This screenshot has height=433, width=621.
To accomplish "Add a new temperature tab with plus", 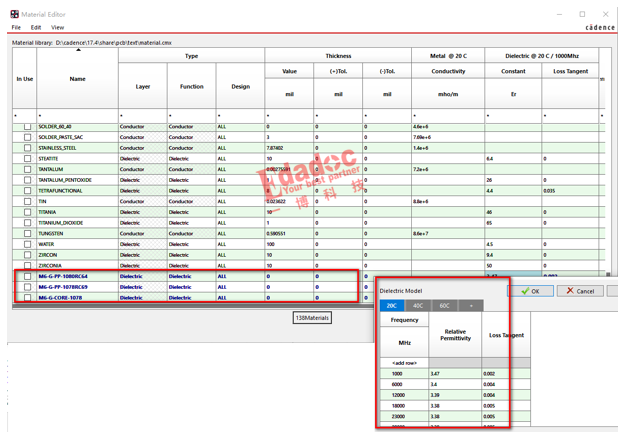I will coord(471,306).
